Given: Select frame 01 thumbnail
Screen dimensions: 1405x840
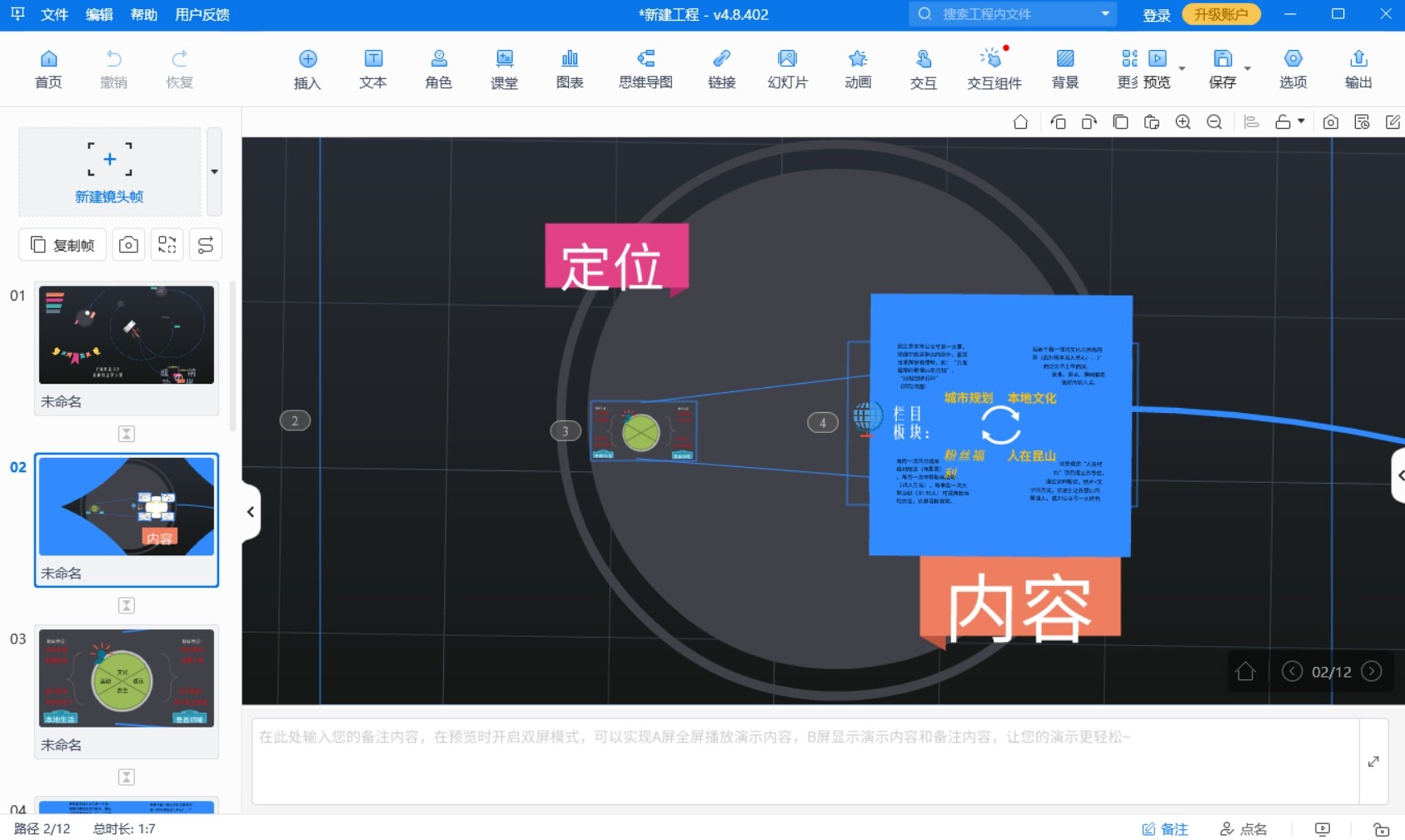Looking at the screenshot, I should pos(127,336).
